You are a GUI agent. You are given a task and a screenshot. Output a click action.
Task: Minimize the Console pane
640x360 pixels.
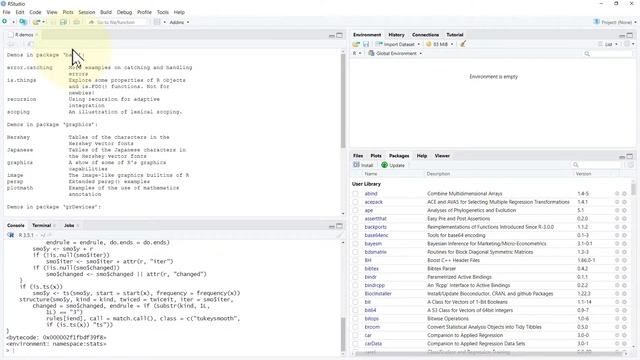pyautogui.click(x=332, y=226)
